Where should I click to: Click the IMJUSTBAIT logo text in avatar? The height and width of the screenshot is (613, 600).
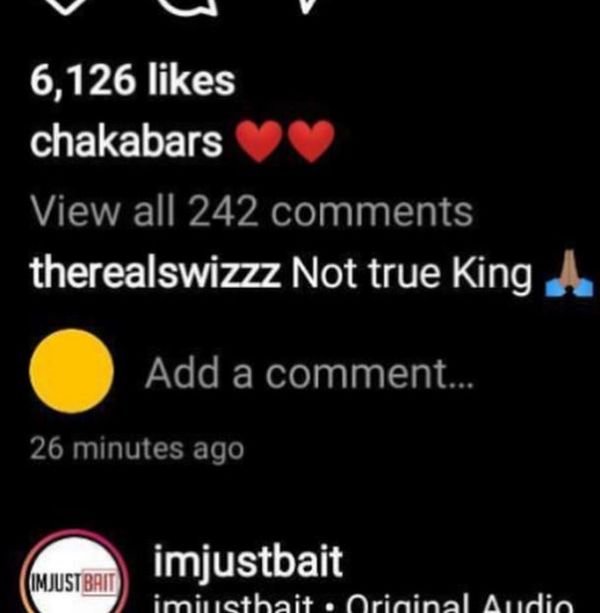[74, 583]
